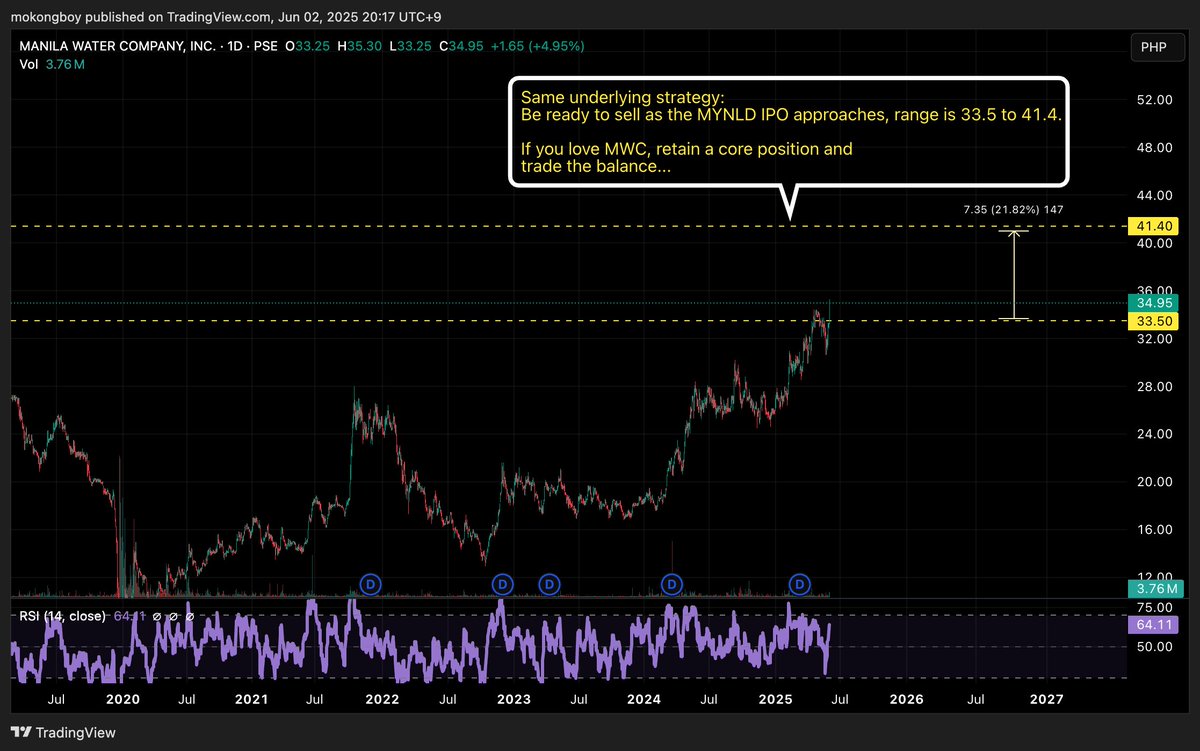Click the PHP currency button
This screenshot has width=1200, height=751.
point(1157,47)
